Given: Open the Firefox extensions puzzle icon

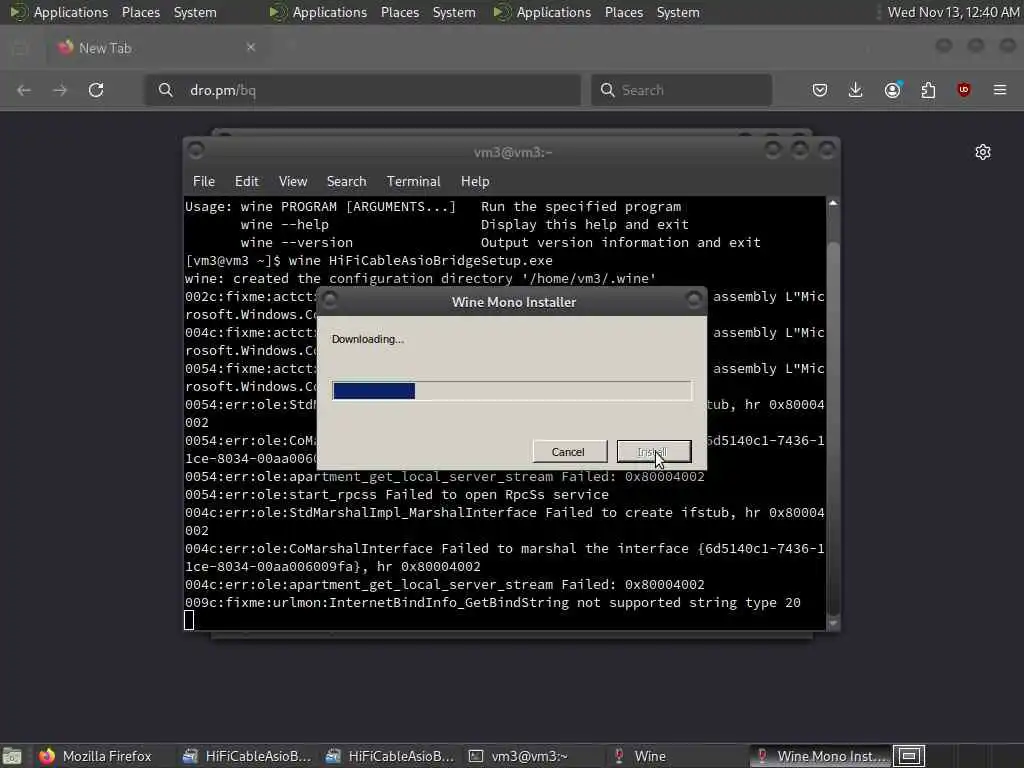Looking at the screenshot, I should 928,90.
